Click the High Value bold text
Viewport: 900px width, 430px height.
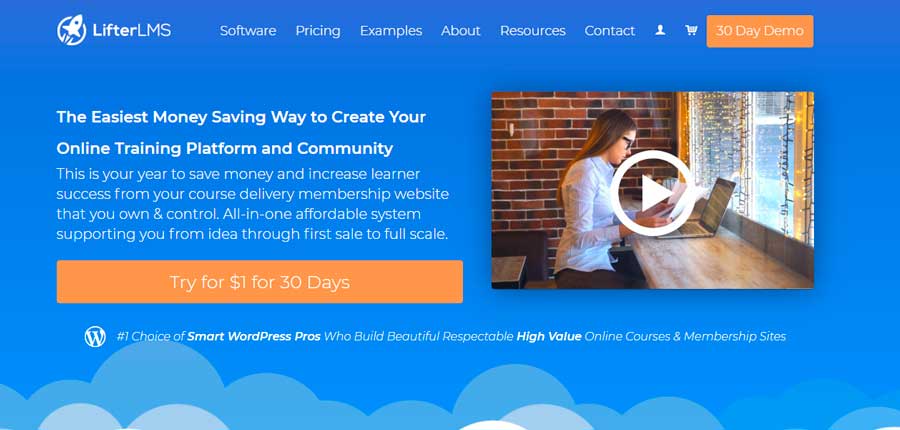(549, 336)
